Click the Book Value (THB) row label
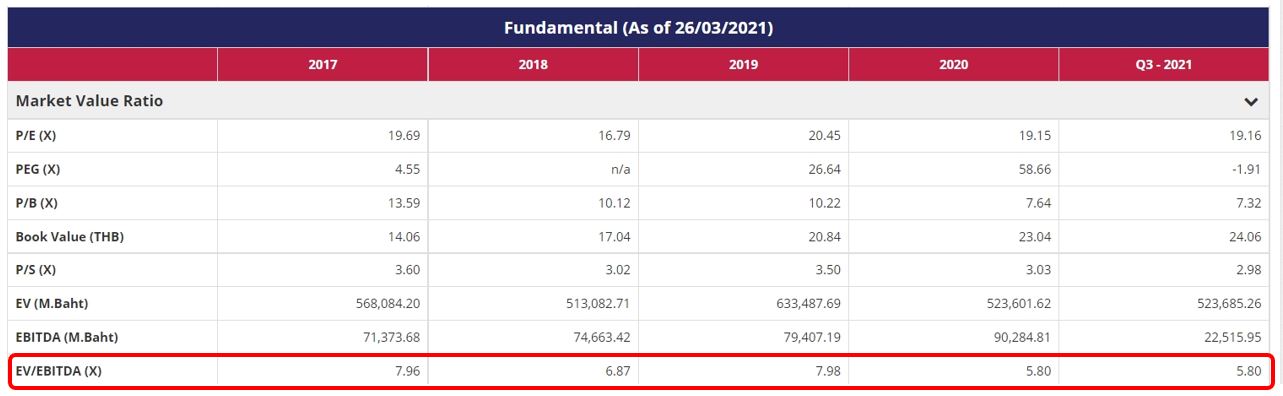The width and height of the screenshot is (1283, 396). (70, 237)
